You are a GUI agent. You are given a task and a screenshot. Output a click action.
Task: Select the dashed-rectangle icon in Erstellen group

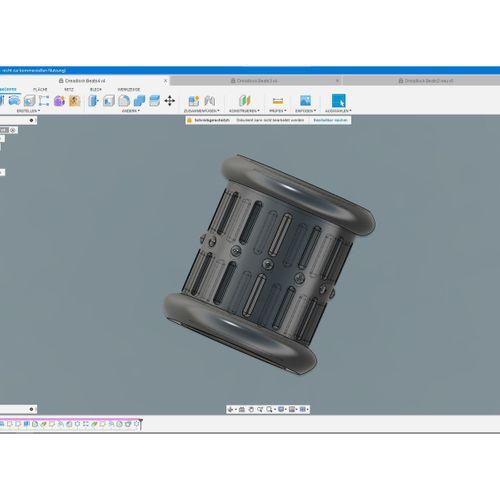pos(44,101)
